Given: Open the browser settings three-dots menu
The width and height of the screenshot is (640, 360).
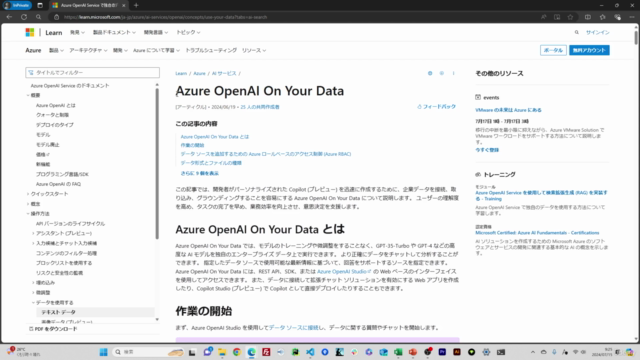Looking at the screenshot, I should pyautogui.click(x=632, y=17).
